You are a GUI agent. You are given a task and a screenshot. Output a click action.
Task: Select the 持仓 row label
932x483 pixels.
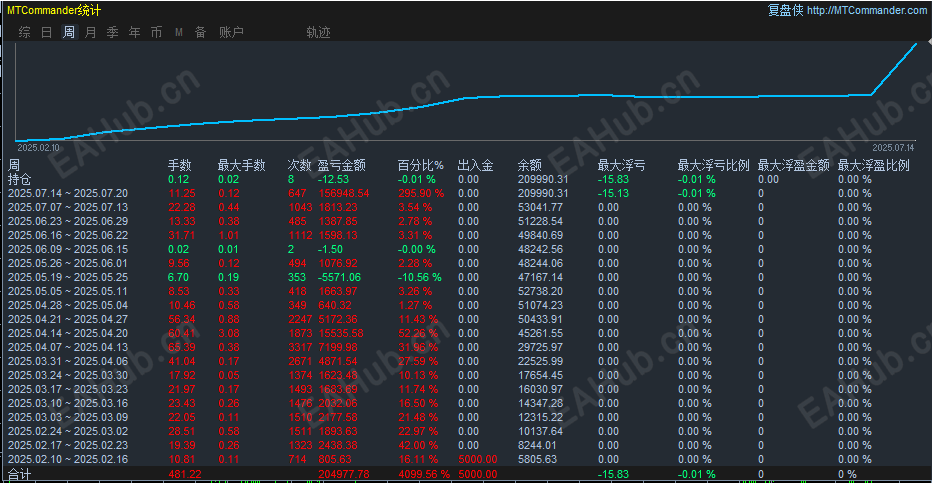(x=20, y=179)
